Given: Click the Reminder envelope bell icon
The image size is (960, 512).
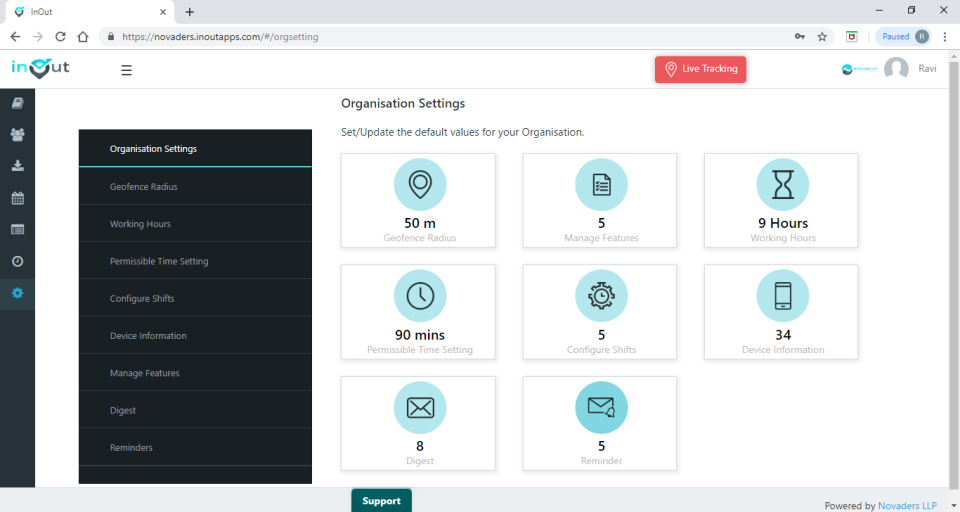Looking at the screenshot, I should click(601, 407).
